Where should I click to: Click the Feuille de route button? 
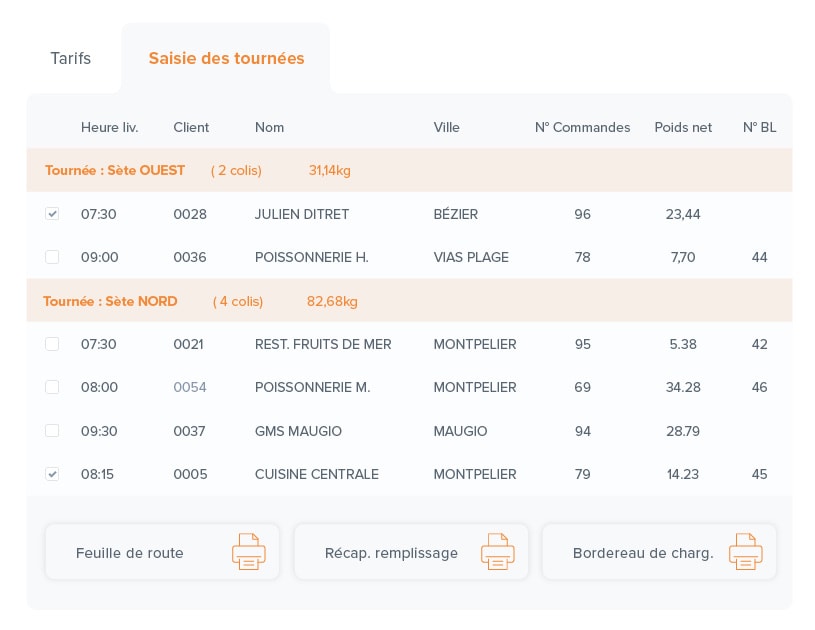point(130,552)
